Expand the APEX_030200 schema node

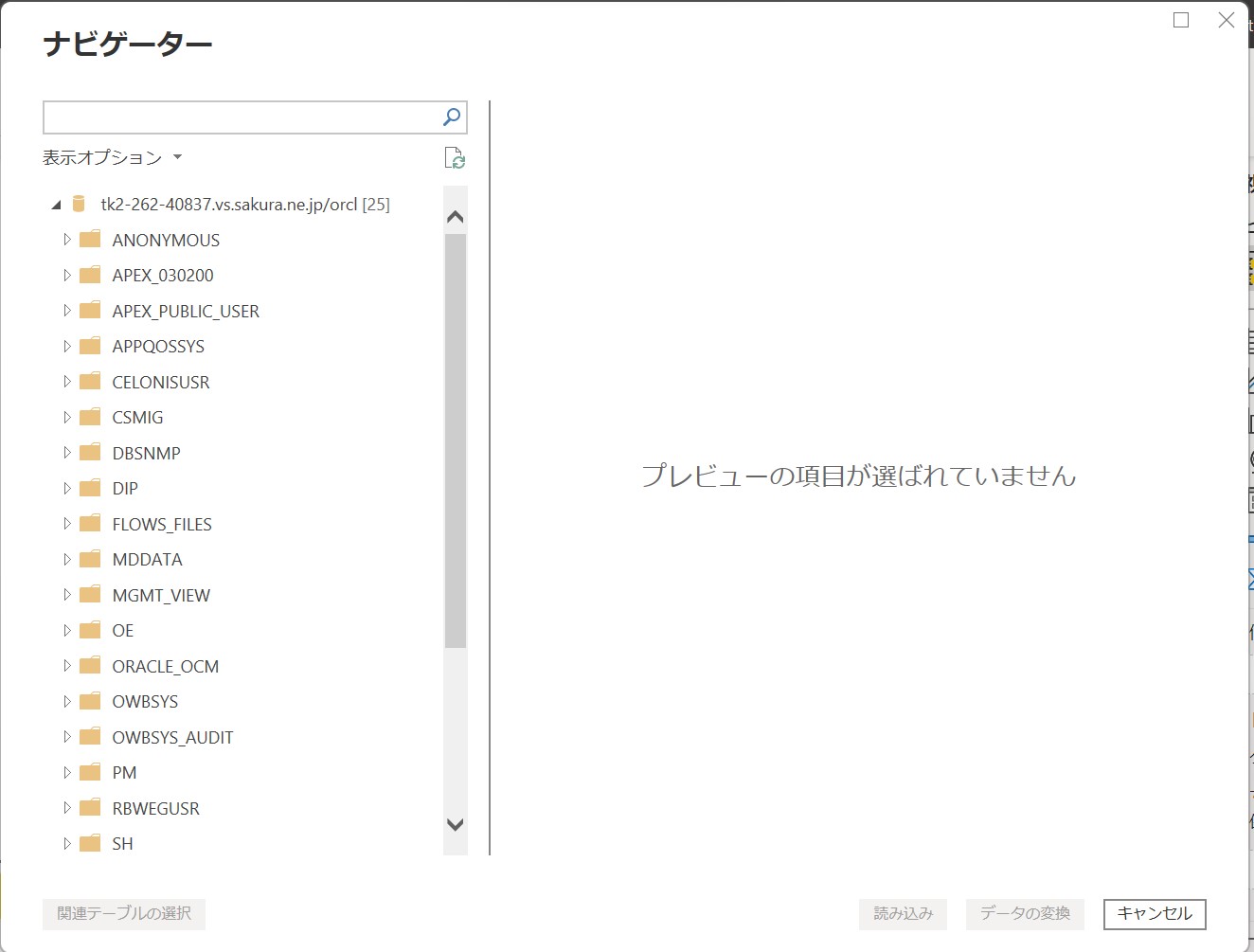[66, 276]
